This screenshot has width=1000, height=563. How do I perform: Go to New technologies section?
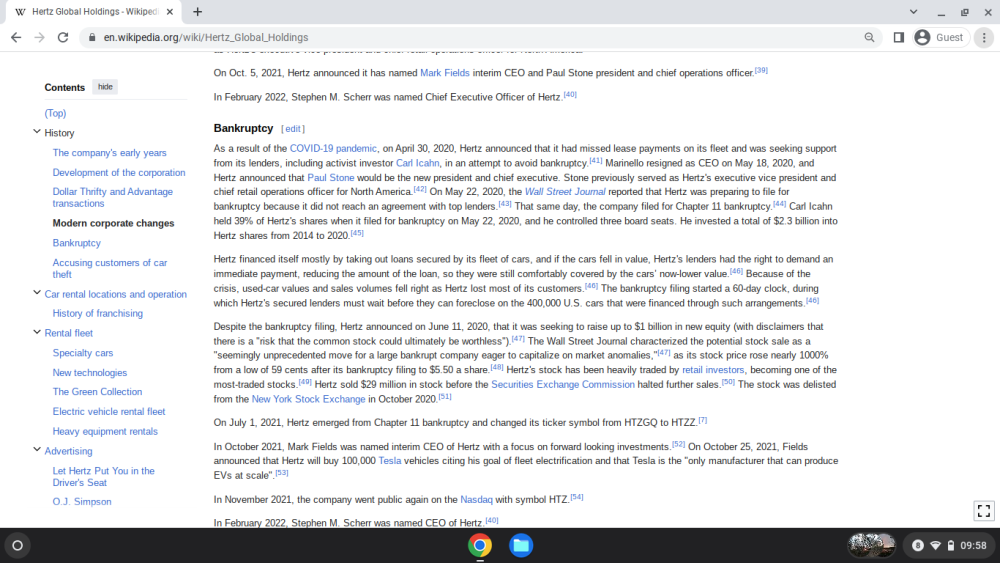89,372
